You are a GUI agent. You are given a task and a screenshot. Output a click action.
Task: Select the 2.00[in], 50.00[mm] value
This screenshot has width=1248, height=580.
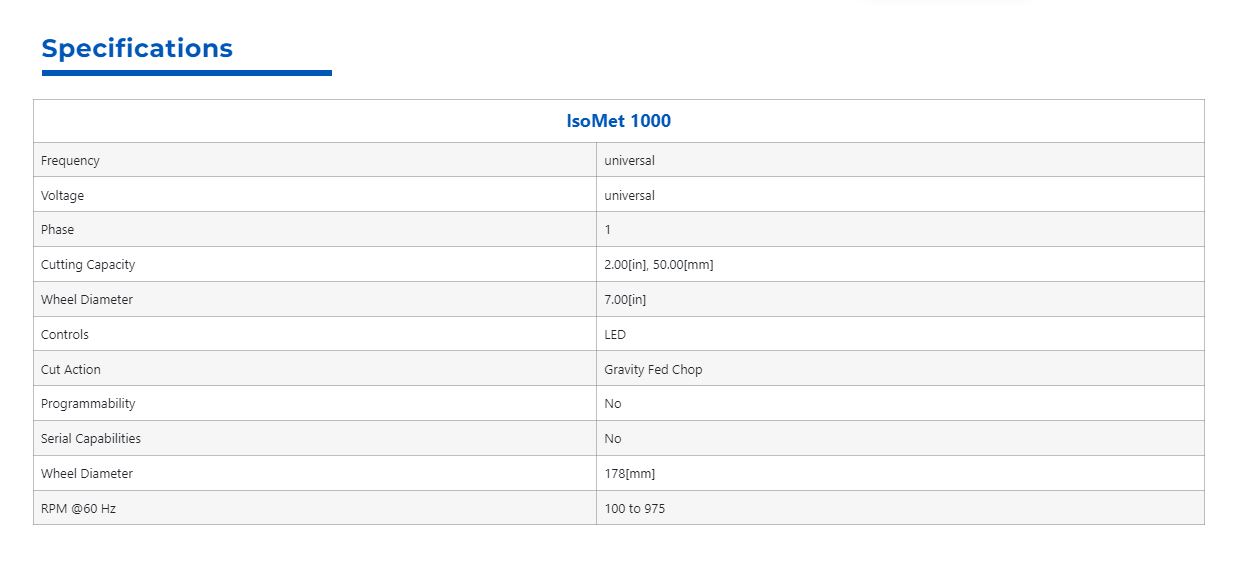tap(659, 265)
